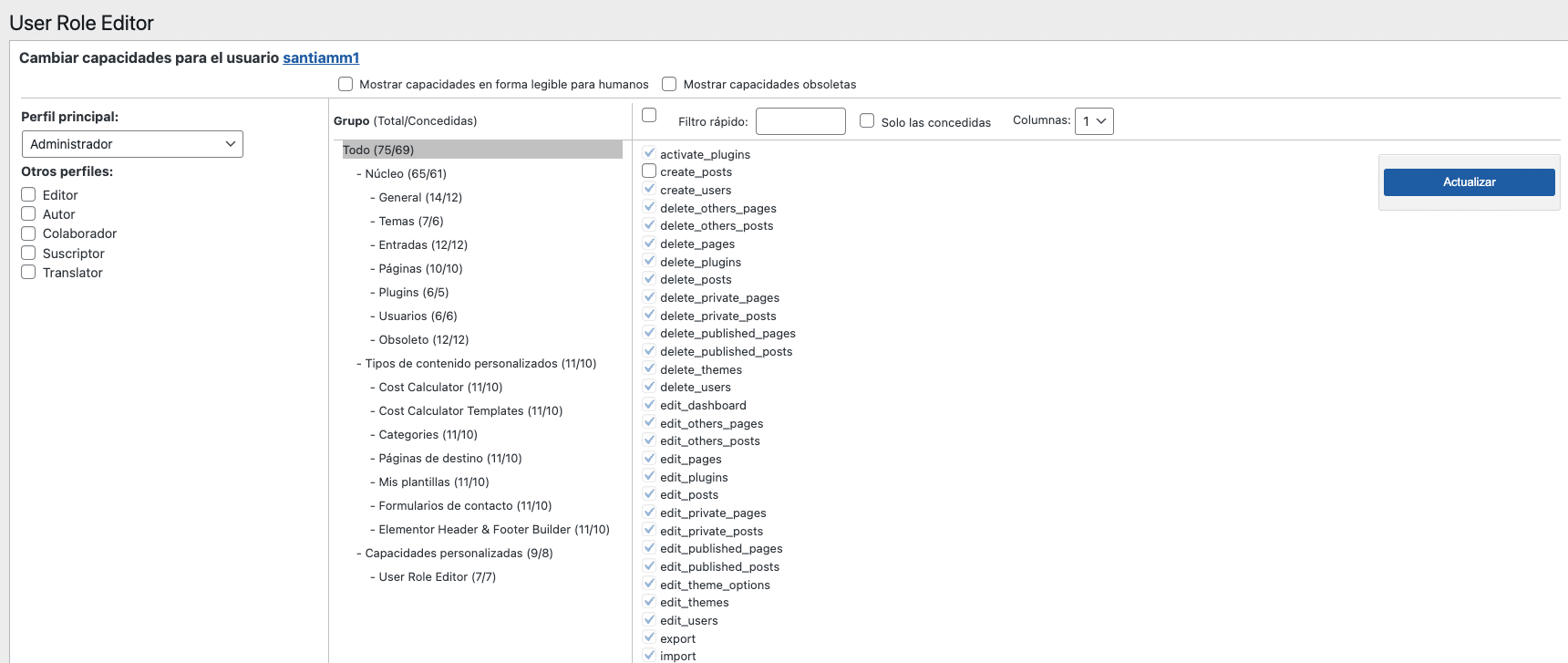Open the Plugins (6/5) group

point(413,293)
